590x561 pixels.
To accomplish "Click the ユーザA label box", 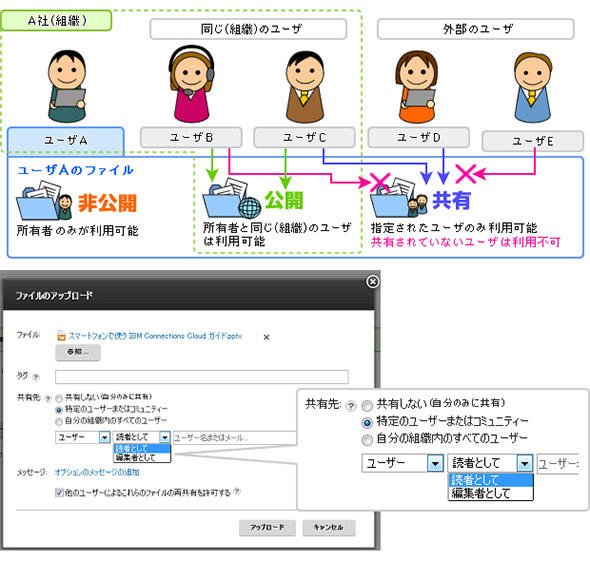I will pyautogui.click(x=66, y=140).
